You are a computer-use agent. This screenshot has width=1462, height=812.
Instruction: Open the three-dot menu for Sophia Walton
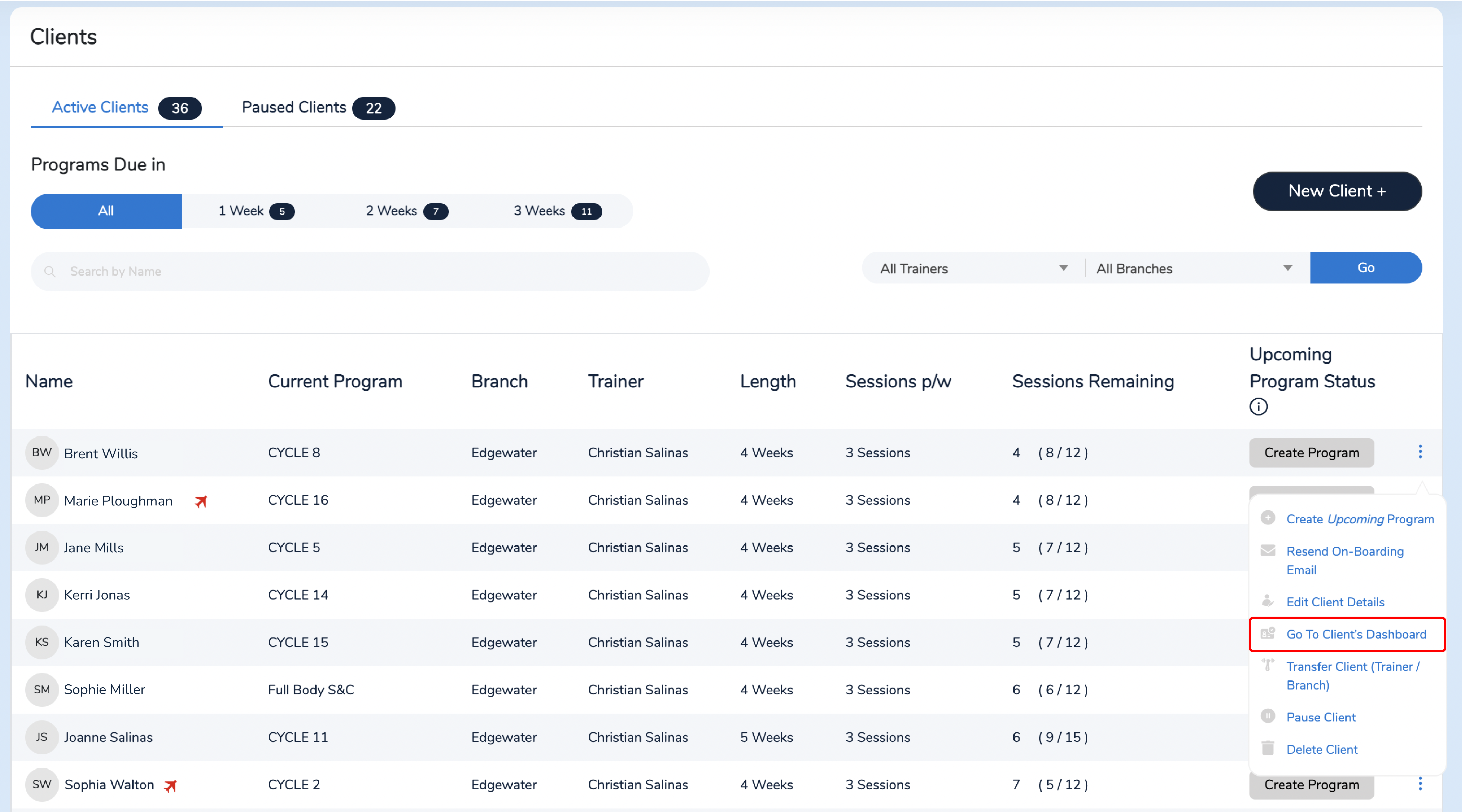(x=1420, y=784)
